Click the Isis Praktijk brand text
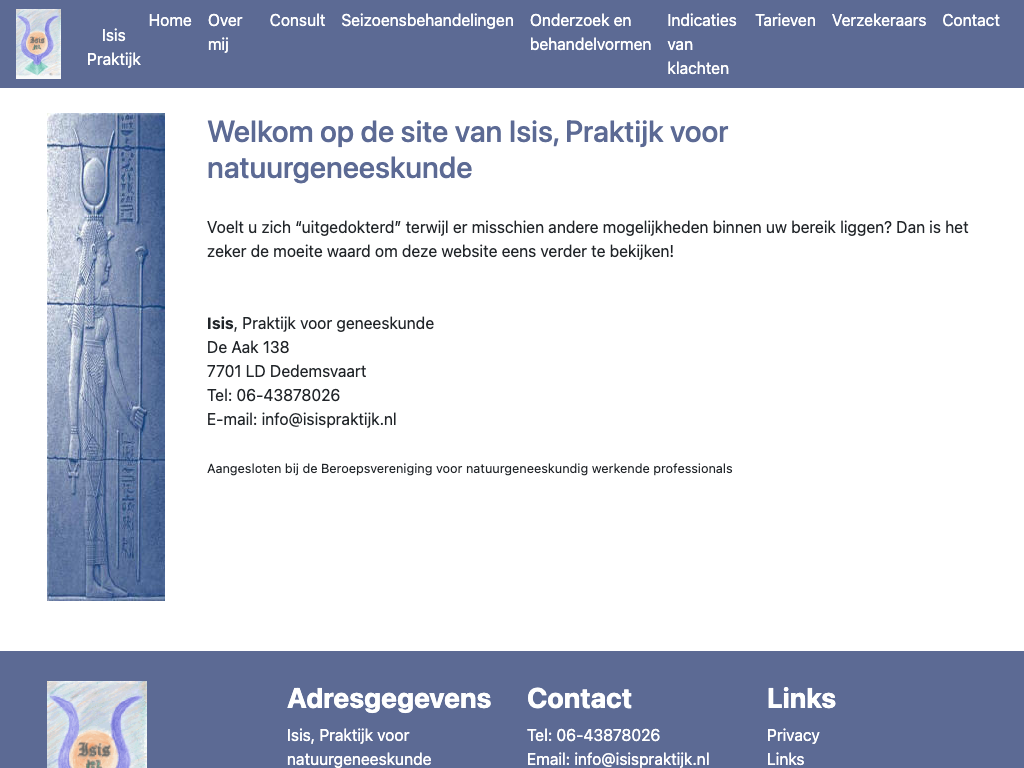This screenshot has width=1024, height=768. [x=114, y=47]
